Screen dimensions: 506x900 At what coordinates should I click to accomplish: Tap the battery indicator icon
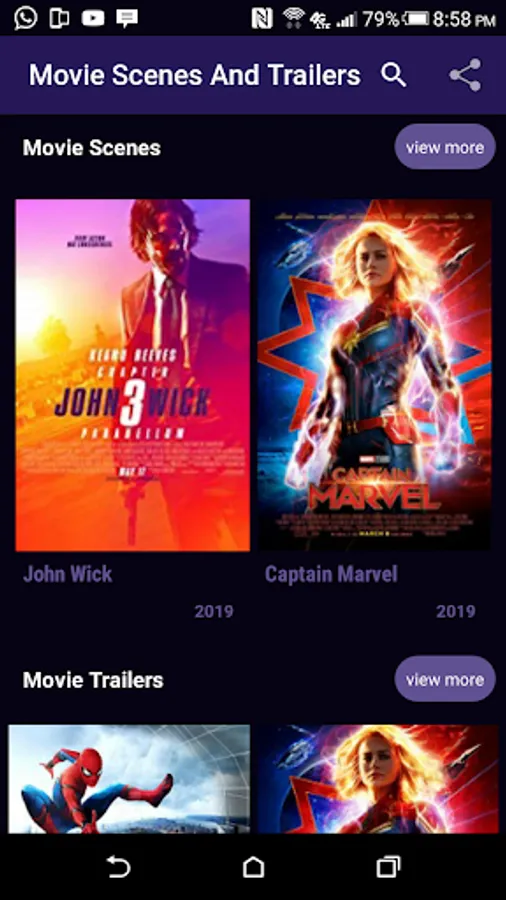tap(415, 20)
